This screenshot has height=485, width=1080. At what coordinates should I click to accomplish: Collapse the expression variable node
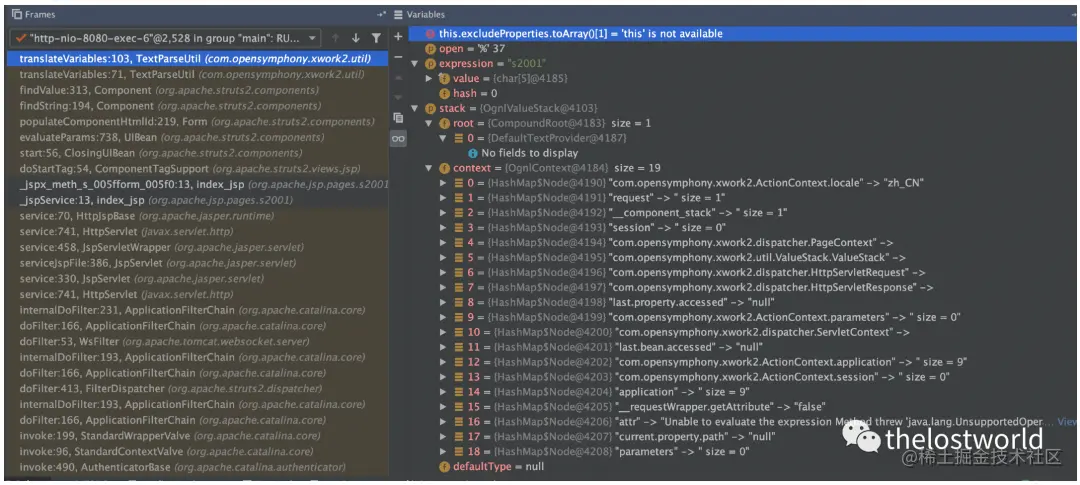(415, 63)
